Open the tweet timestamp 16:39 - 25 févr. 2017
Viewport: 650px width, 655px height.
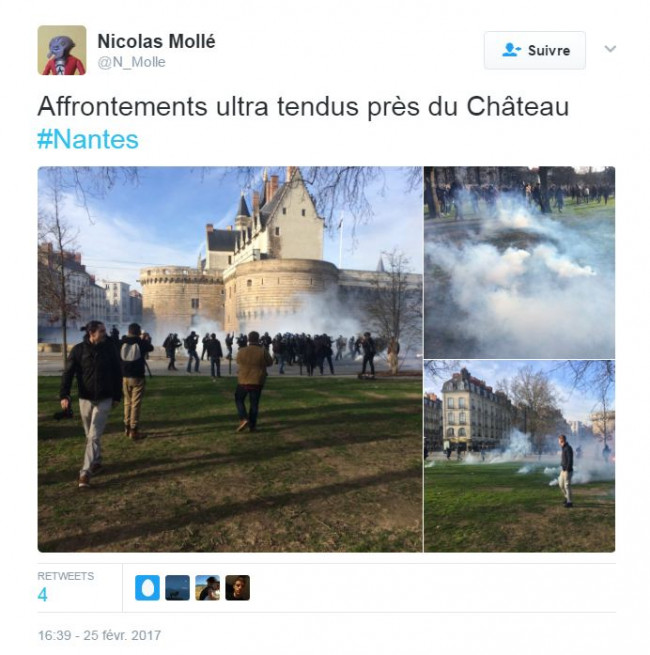coord(99,635)
